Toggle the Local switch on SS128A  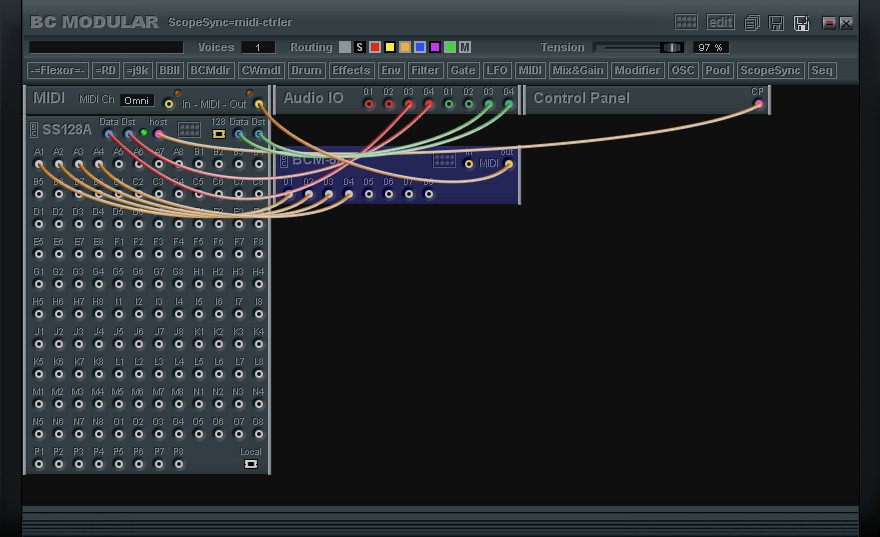251,464
